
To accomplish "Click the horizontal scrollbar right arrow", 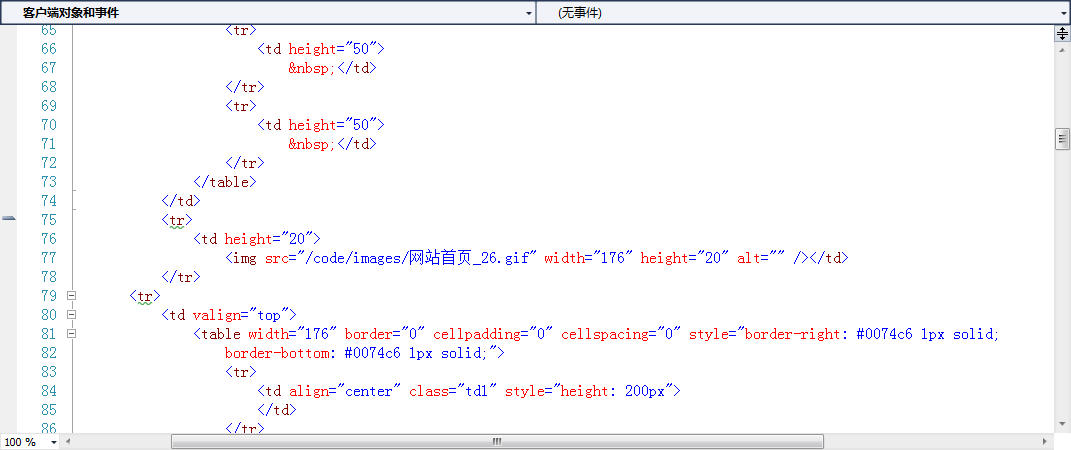I will 1045,441.
